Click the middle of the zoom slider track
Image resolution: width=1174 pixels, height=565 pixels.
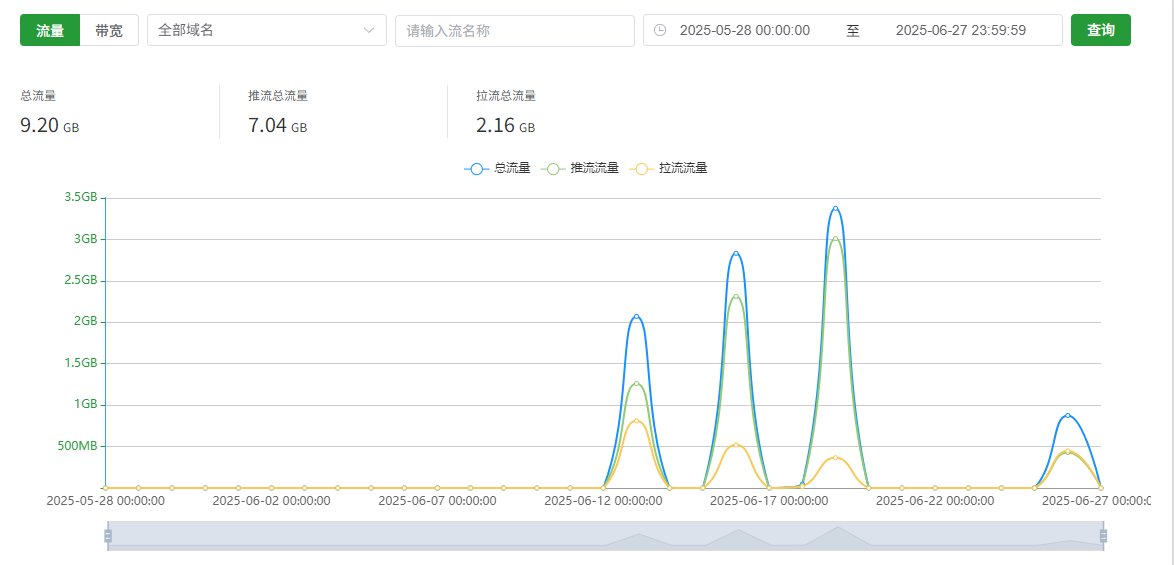coord(605,536)
